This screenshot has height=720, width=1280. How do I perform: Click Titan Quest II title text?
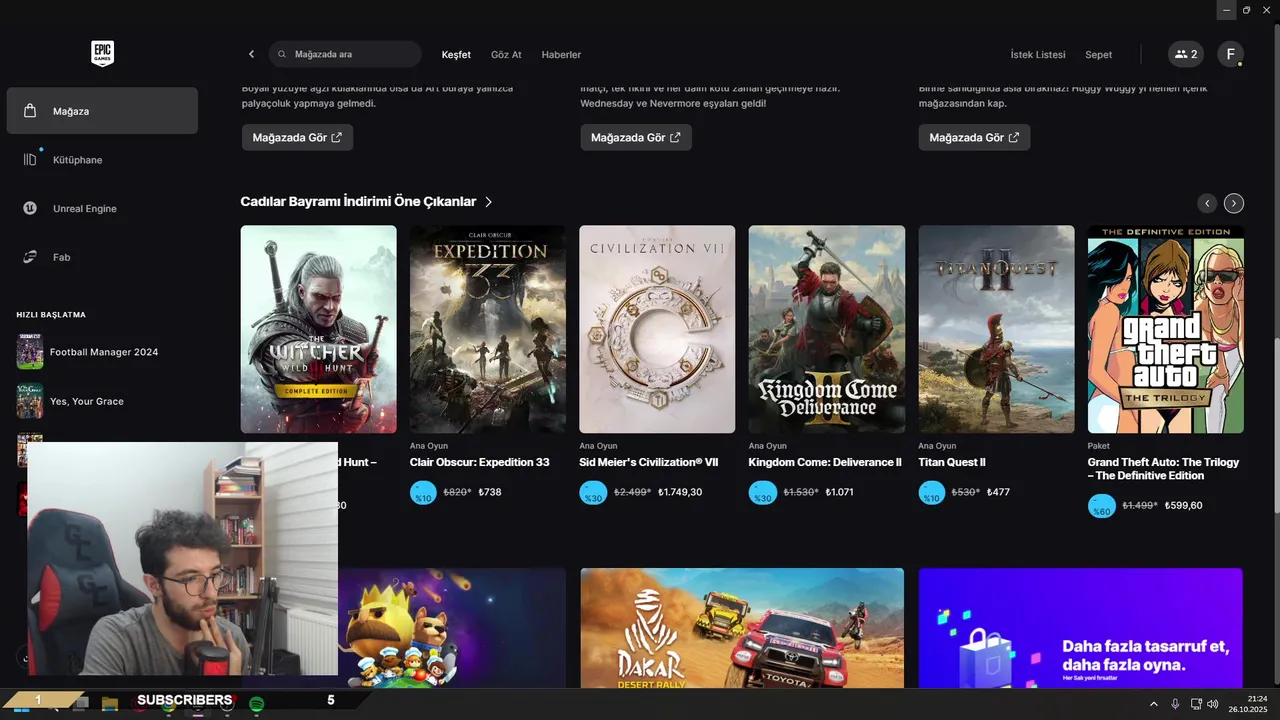pos(952,462)
